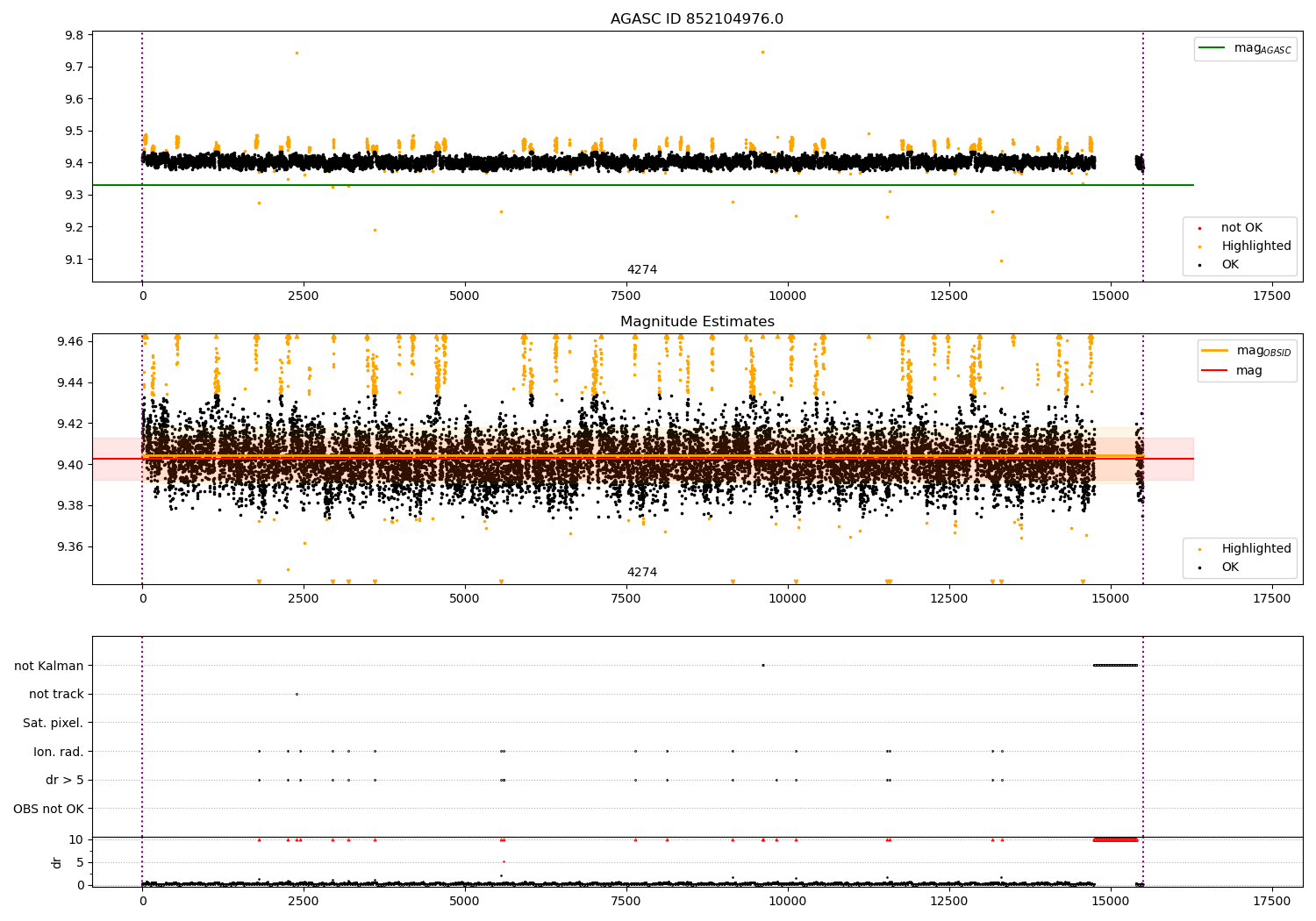This screenshot has height=921, width=1316.
Task: Click the isolated not track marker point
Action: pos(297,694)
